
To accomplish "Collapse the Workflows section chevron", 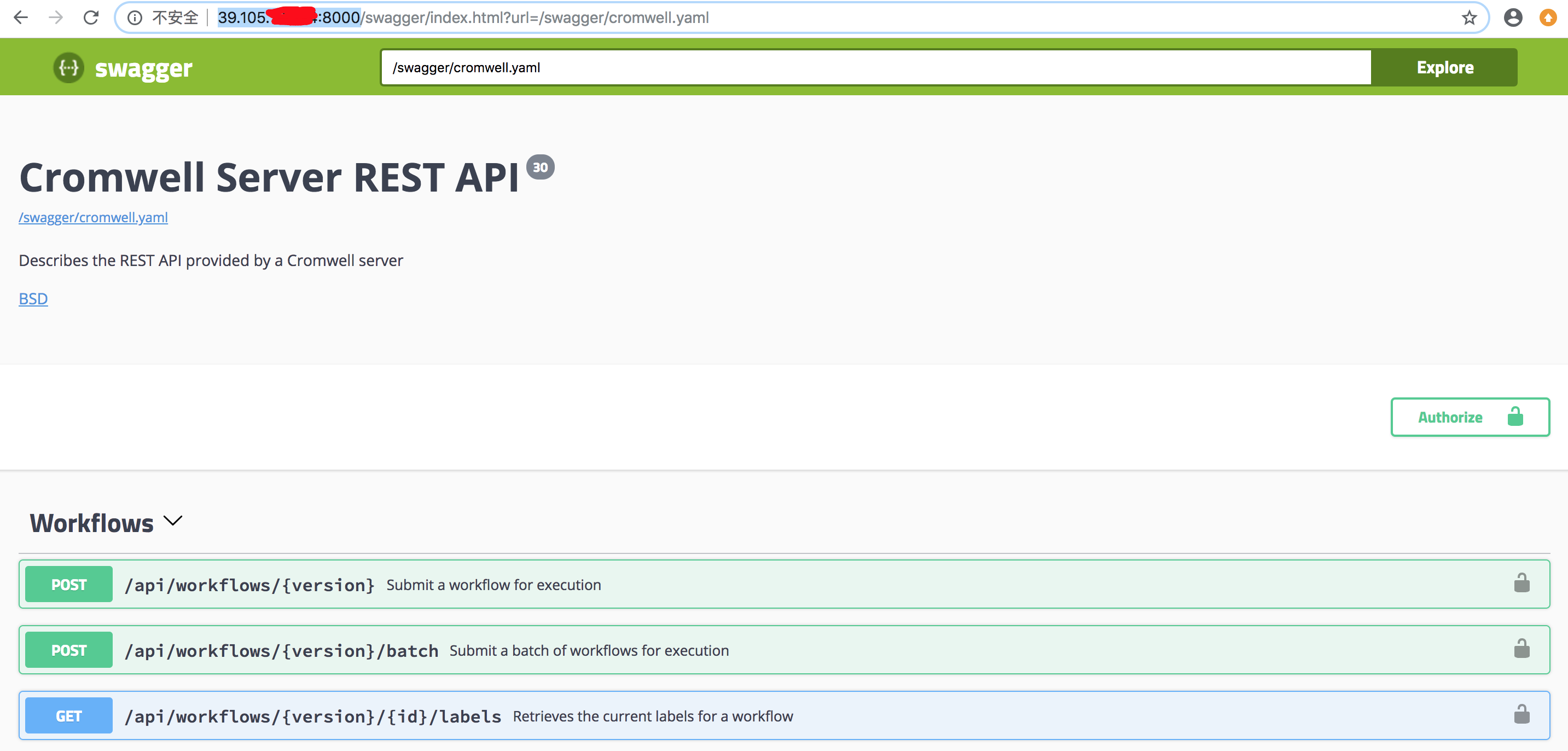I will point(173,521).
